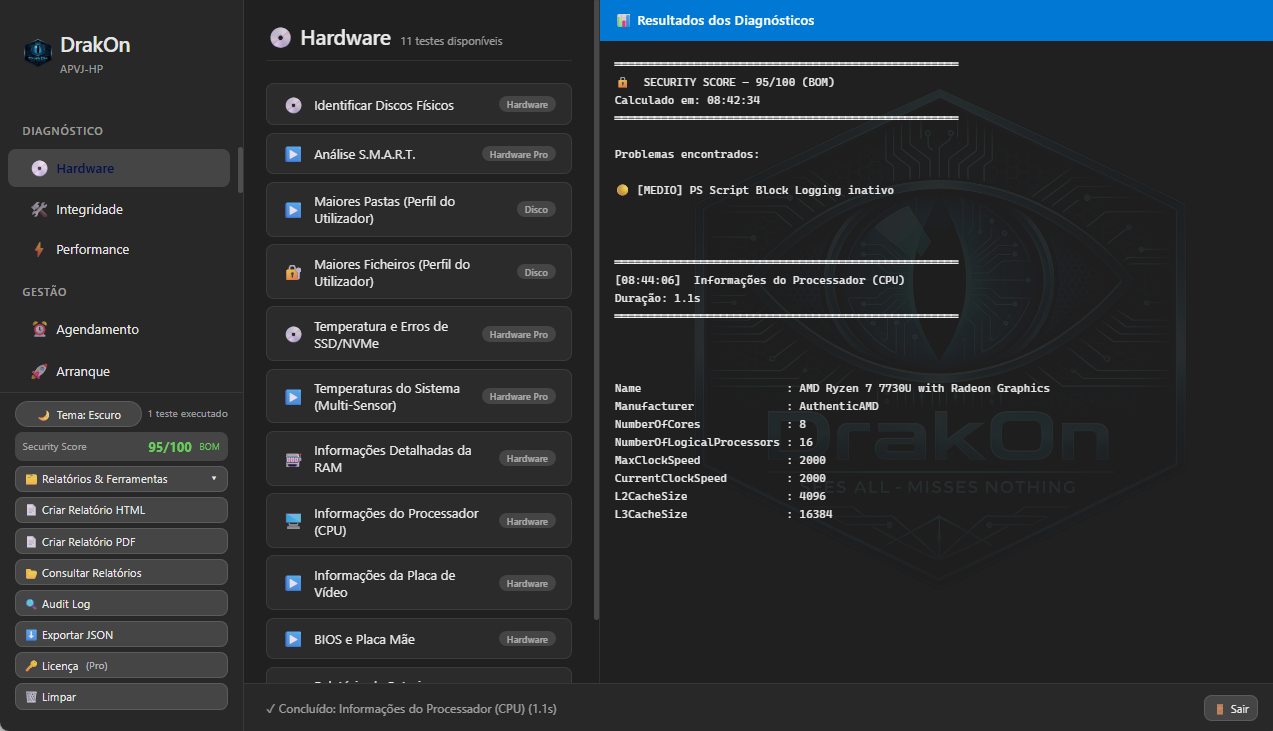Image resolution: width=1273 pixels, height=731 pixels.
Task: Click the magnifier icon on Audit Log
Action: [x=31, y=604]
